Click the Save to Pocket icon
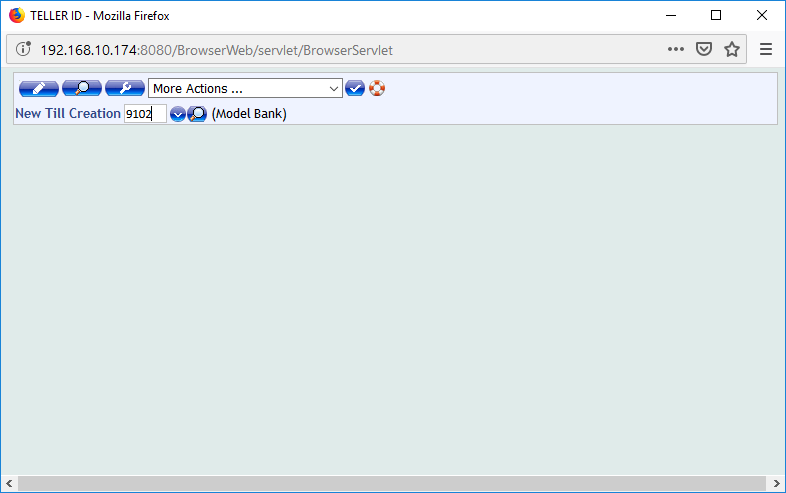 (x=704, y=49)
